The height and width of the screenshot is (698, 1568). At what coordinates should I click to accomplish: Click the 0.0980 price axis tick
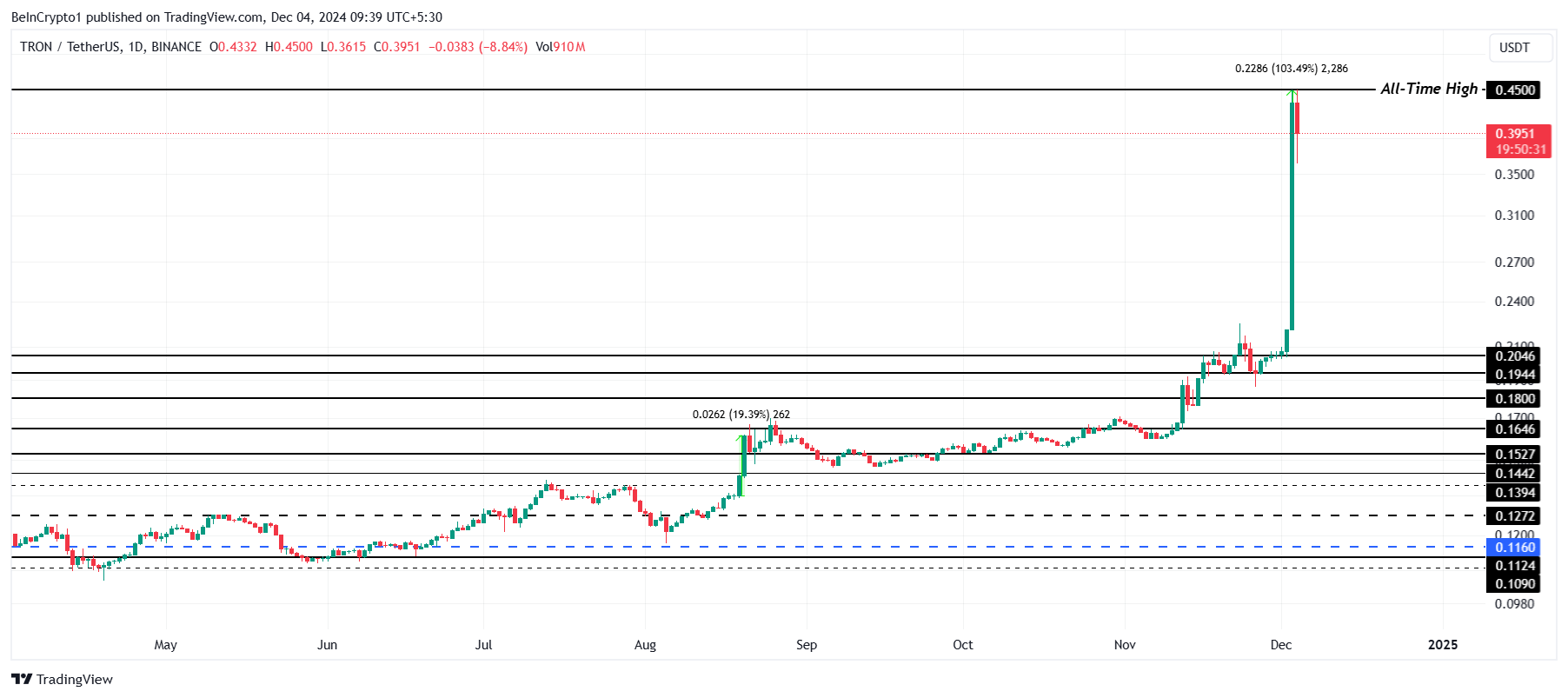[1515, 604]
